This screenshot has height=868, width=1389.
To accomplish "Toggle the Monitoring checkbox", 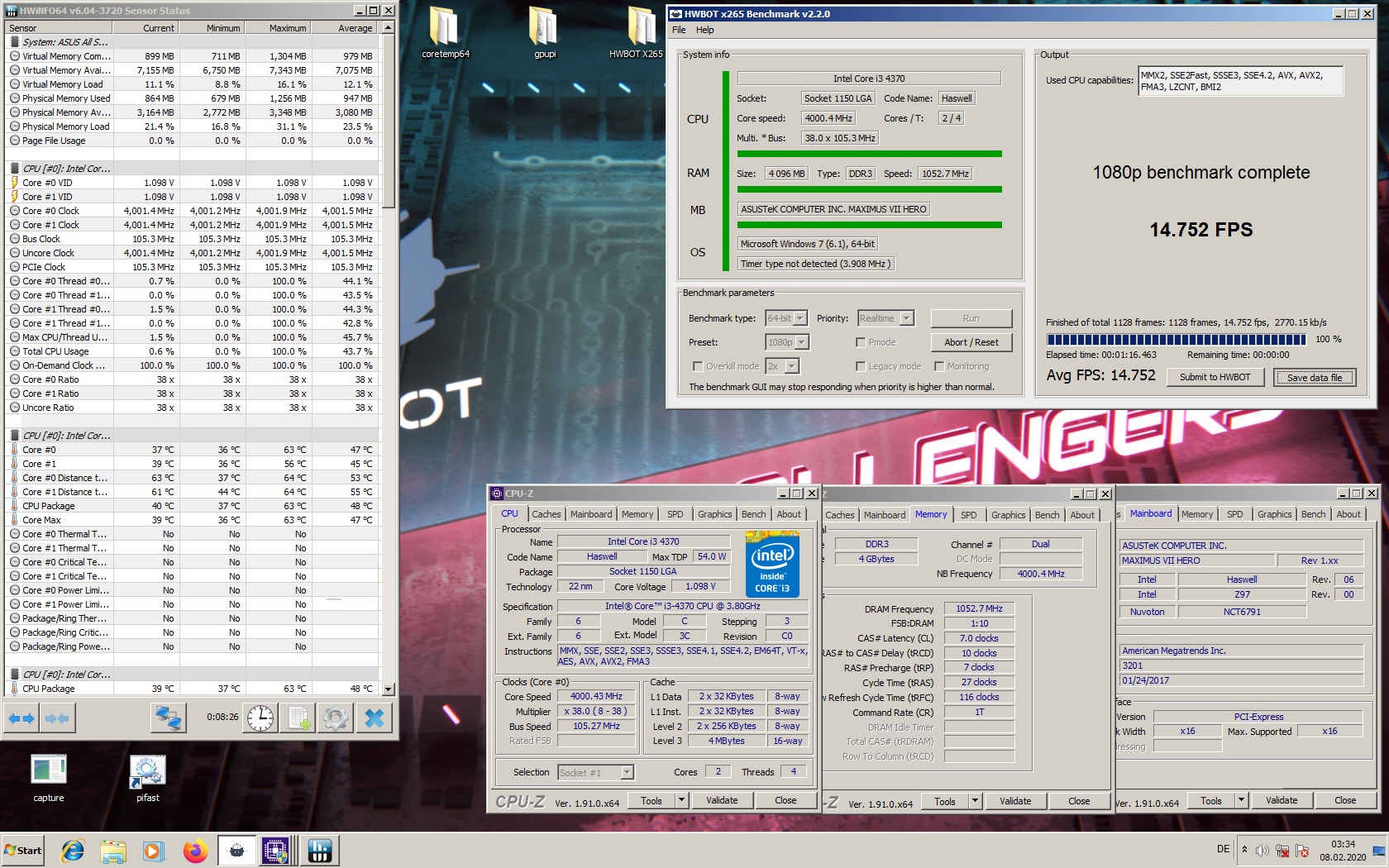I will click(x=939, y=366).
